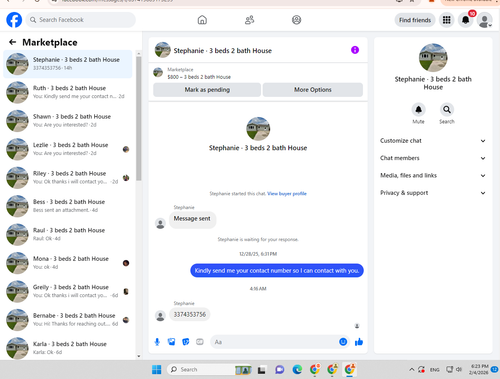Select Stephanie's conversation in the list
The image size is (500, 379).
pyautogui.click(x=68, y=64)
